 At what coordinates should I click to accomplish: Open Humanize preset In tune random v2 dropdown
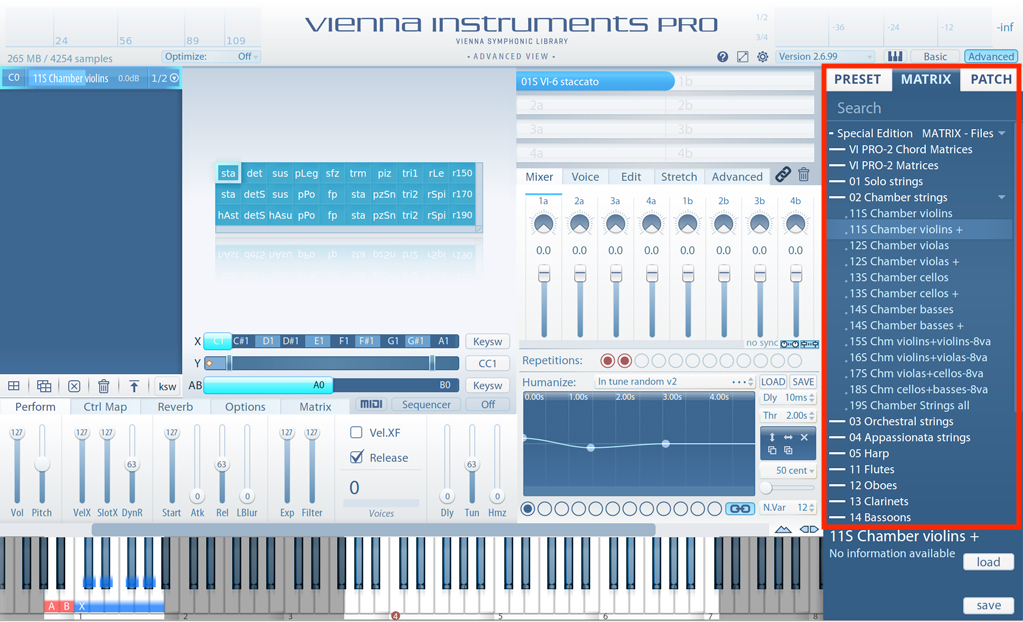click(674, 382)
